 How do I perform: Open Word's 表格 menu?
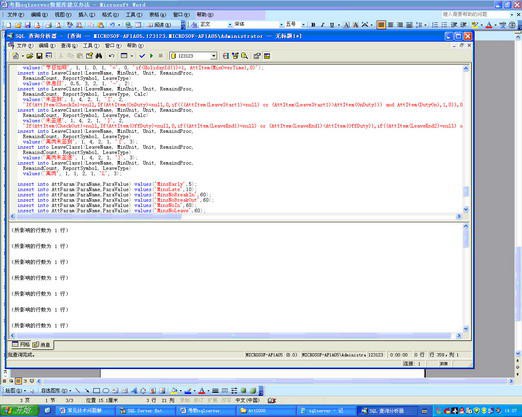(x=157, y=15)
